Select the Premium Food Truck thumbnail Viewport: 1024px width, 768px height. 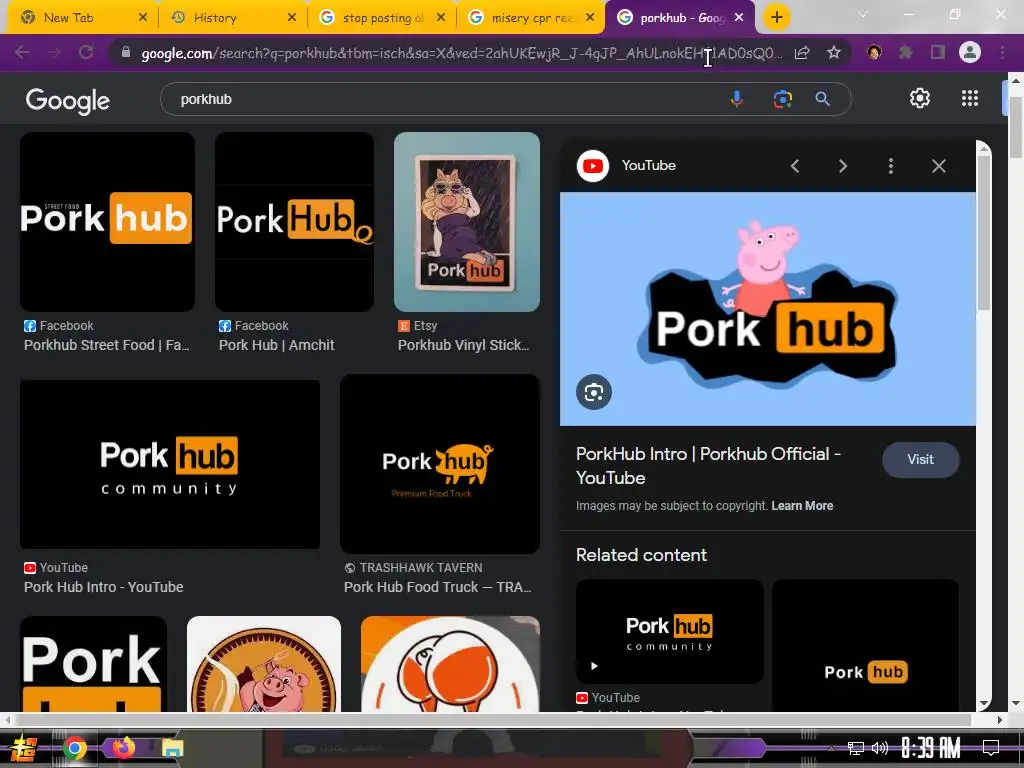[440, 464]
